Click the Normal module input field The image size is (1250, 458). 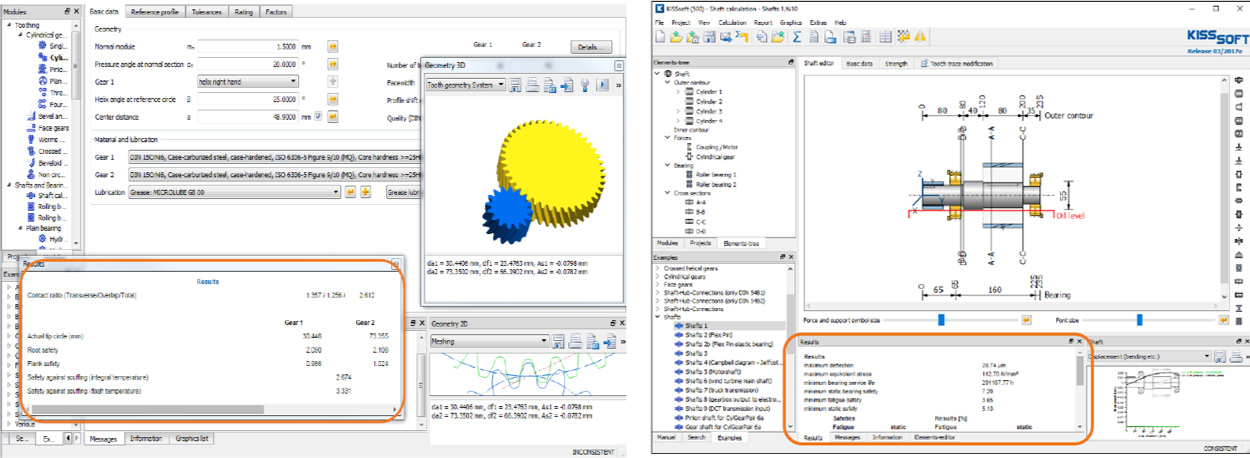(x=248, y=46)
